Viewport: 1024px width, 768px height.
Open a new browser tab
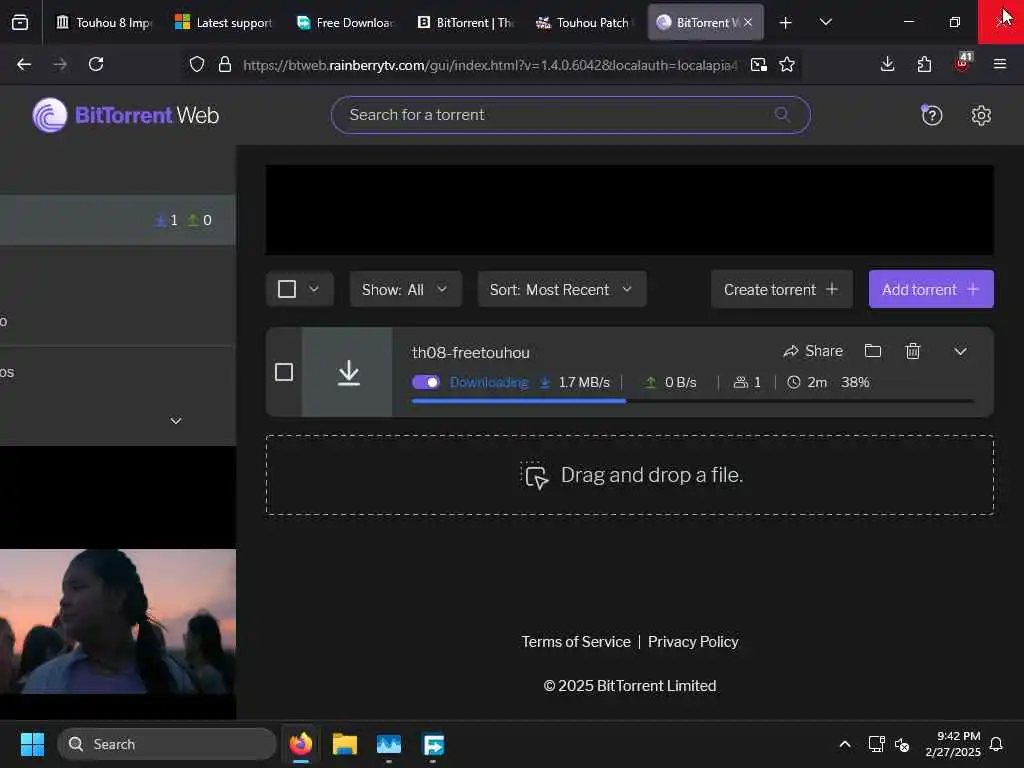click(786, 23)
